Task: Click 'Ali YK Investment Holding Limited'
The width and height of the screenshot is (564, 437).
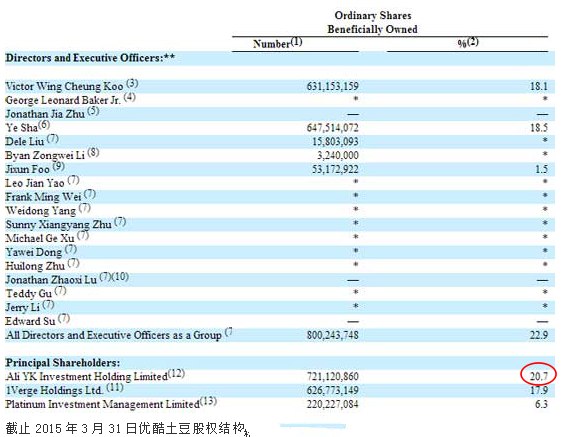Action: tap(87, 377)
